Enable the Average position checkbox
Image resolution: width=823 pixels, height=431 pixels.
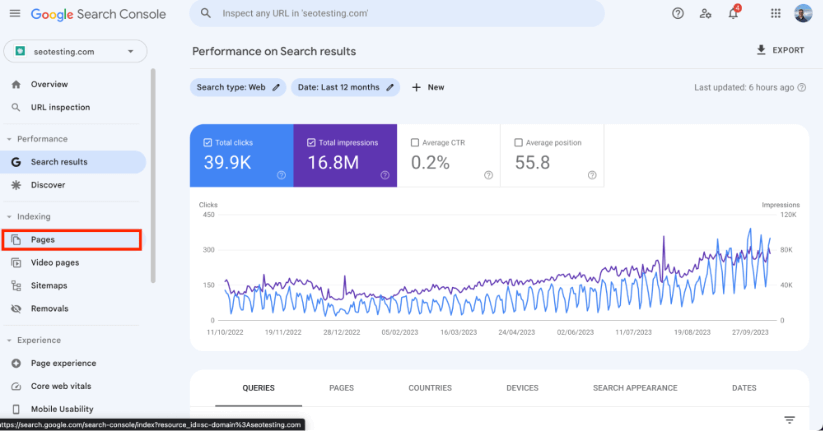click(x=518, y=143)
